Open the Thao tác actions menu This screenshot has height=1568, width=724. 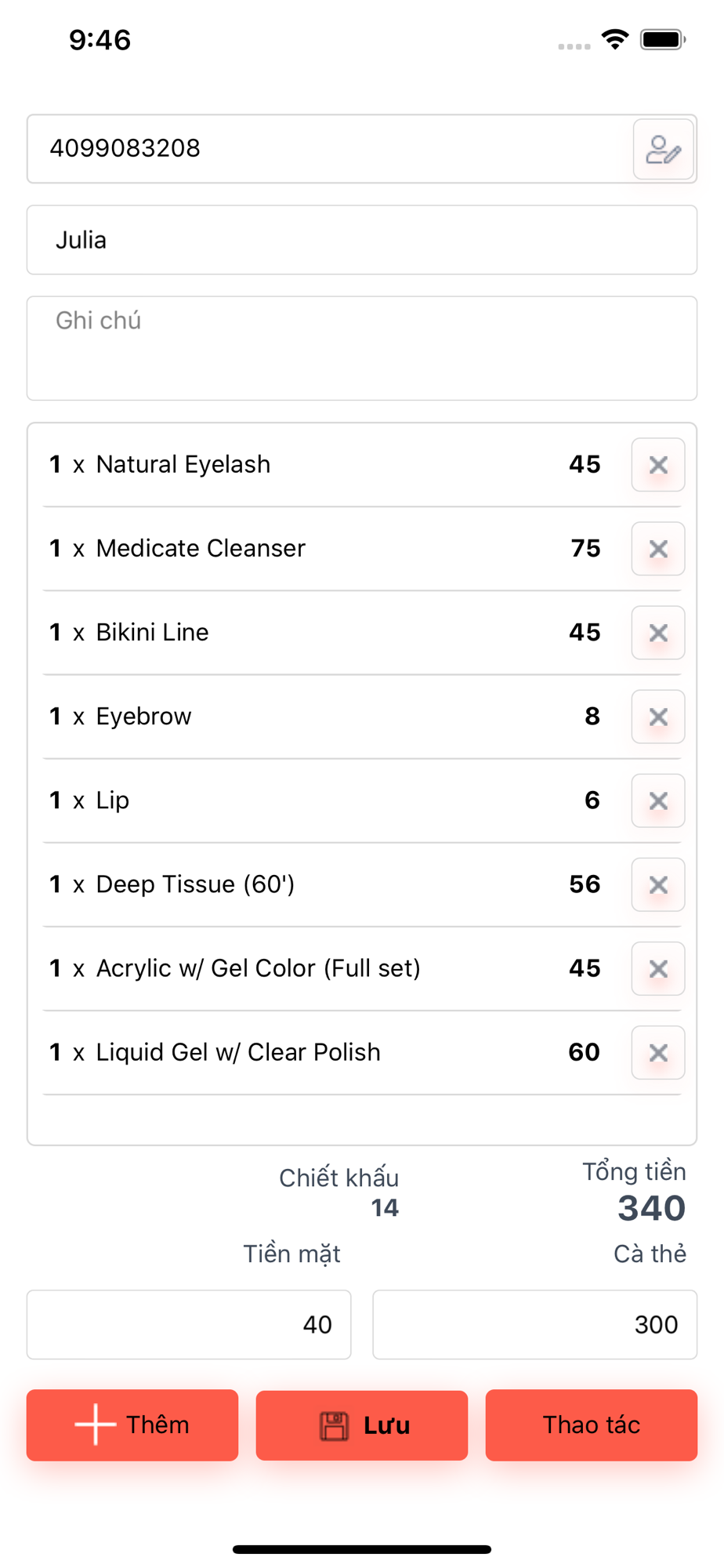[592, 1425]
